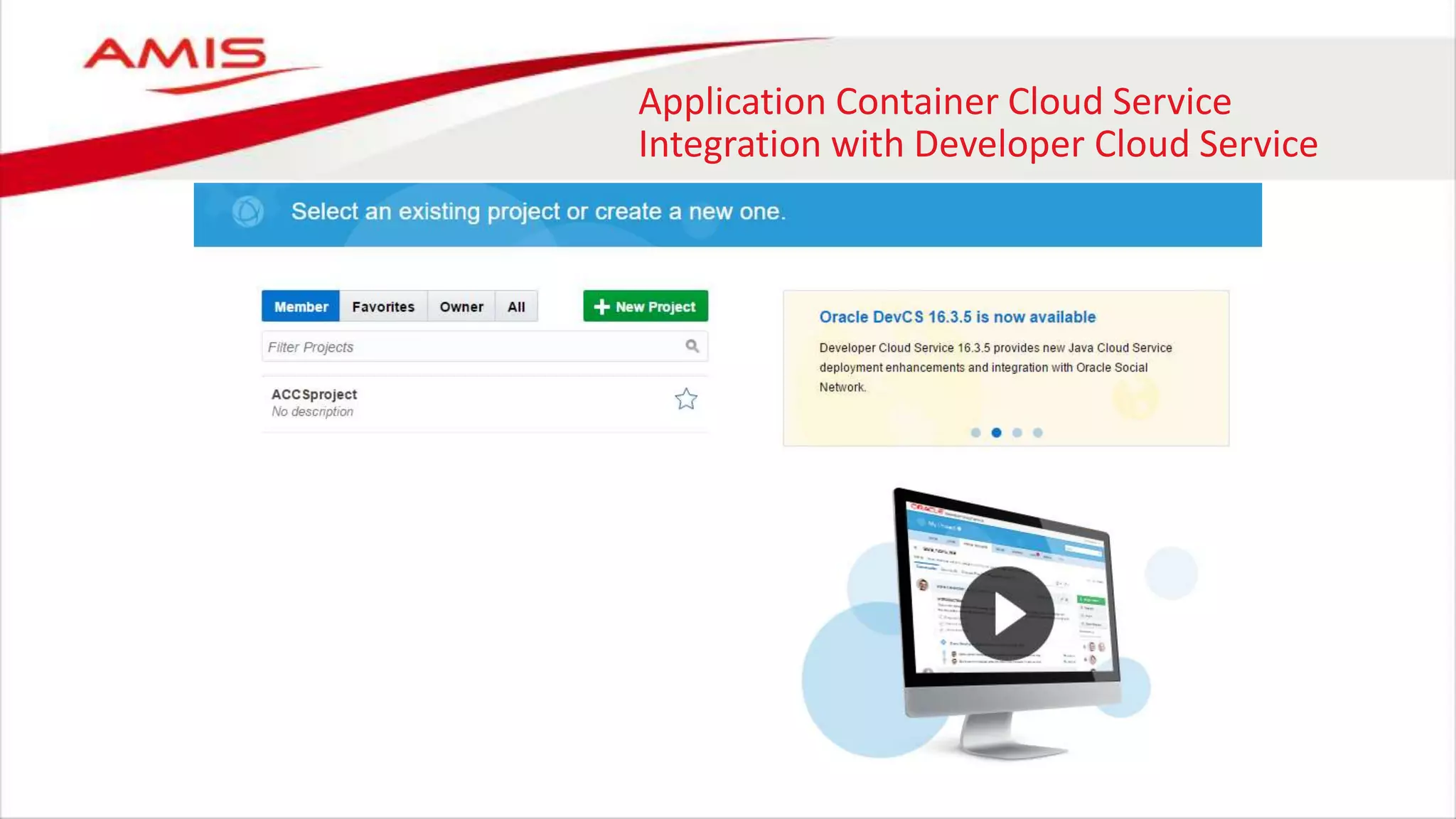The width and height of the screenshot is (1456, 819).
Task: Star the ACCSproject as favorite
Action: click(685, 399)
